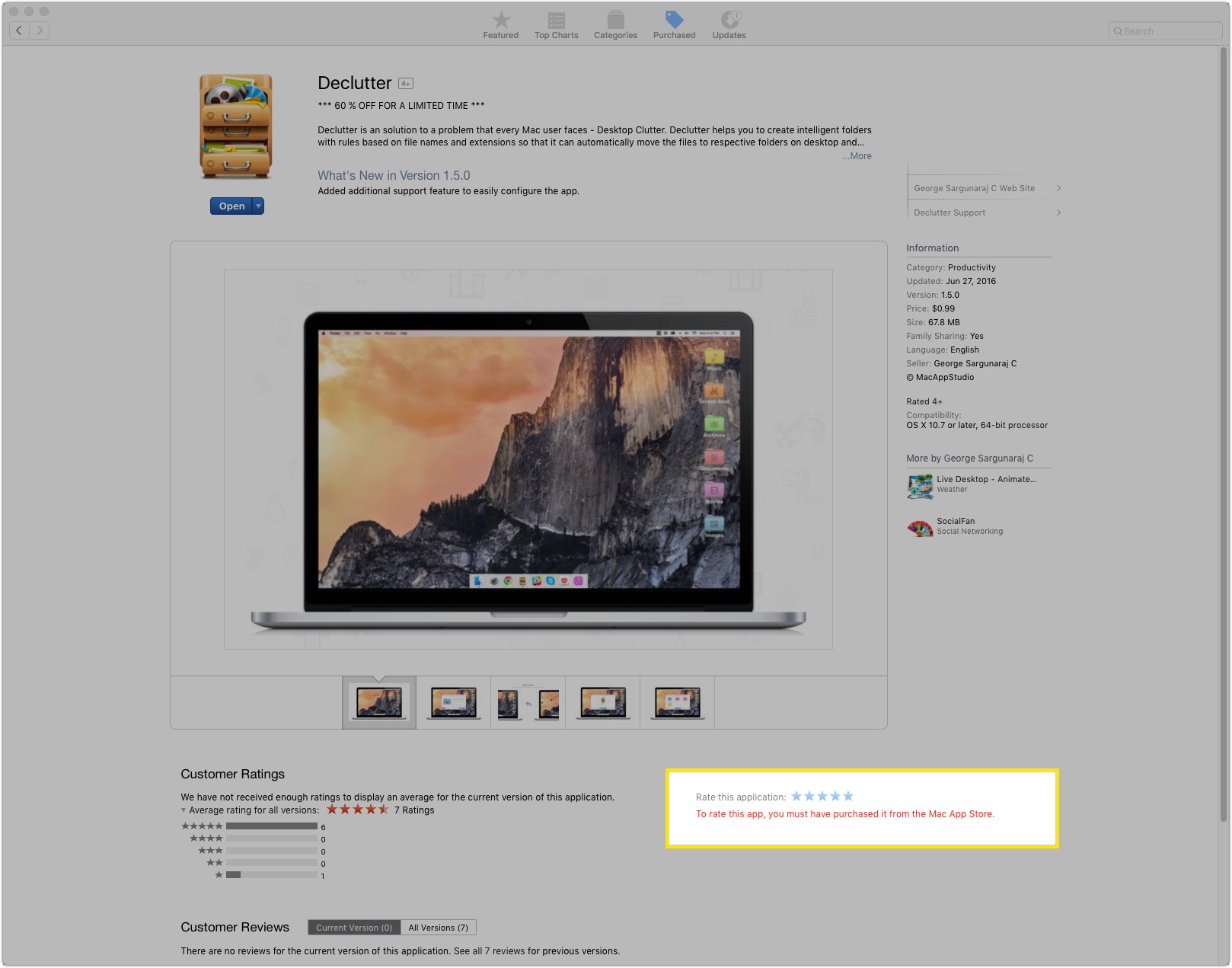The height and width of the screenshot is (968, 1232).
Task: Select the first desktop screenshot thumbnail
Action: click(379, 702)
